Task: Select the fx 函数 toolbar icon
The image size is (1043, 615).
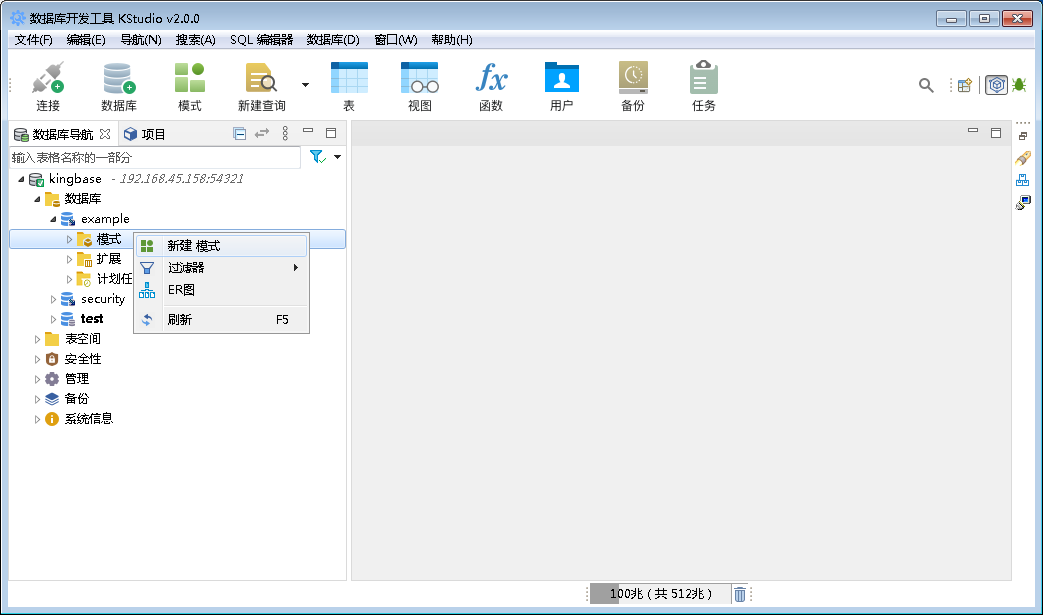Action: pyautogui.click(x=491, y=85)
